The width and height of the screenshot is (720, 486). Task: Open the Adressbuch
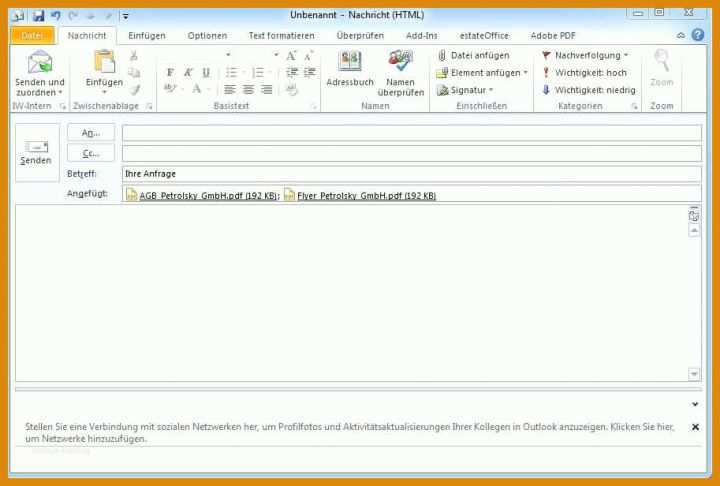(x=350, y=69)
